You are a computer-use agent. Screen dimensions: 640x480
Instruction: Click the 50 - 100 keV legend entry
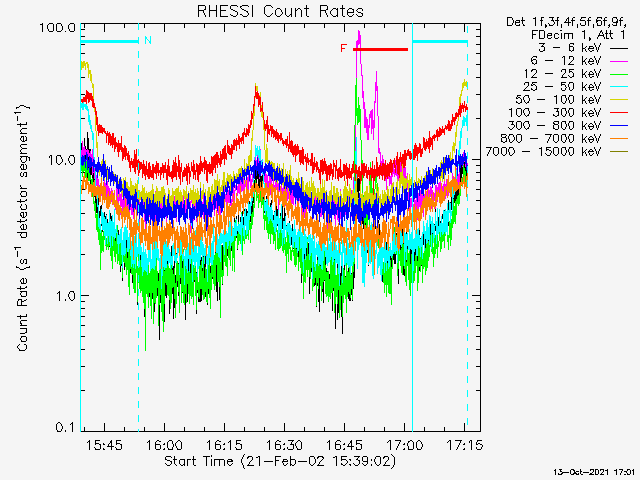click(572, 100)
